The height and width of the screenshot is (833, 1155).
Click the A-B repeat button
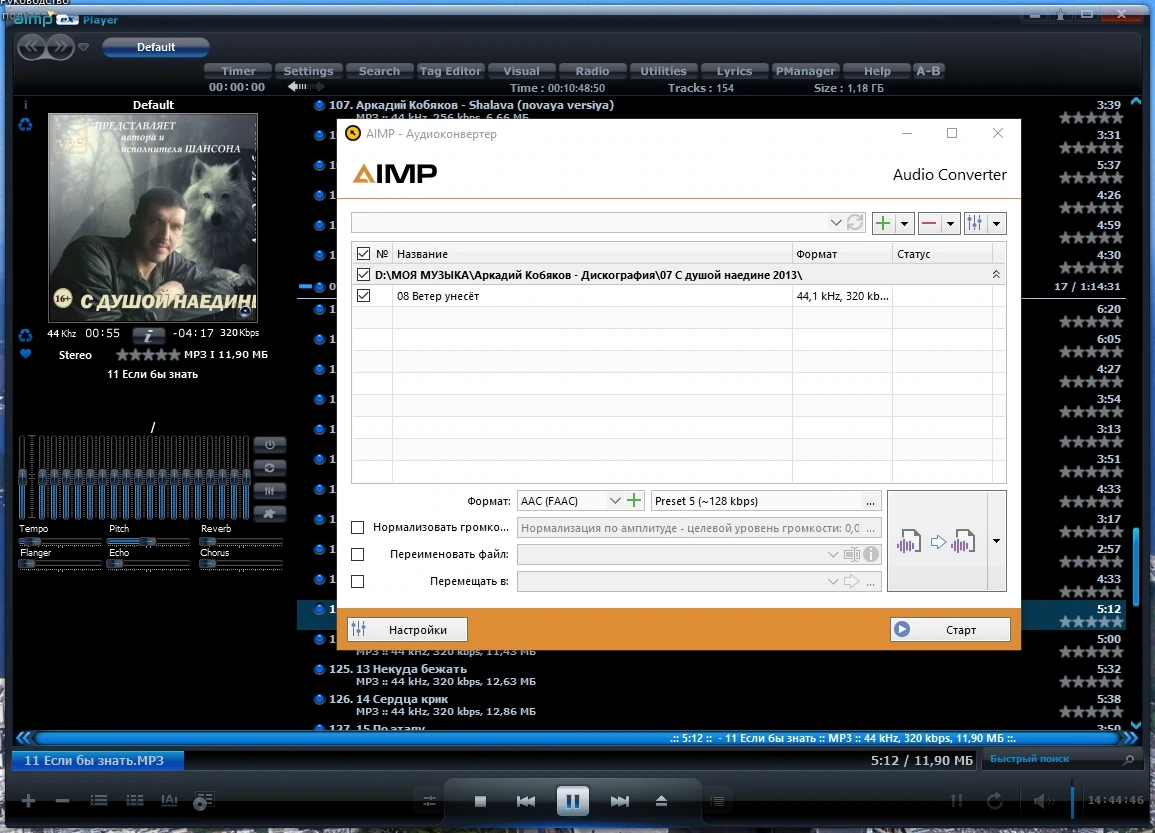[927, 71]
